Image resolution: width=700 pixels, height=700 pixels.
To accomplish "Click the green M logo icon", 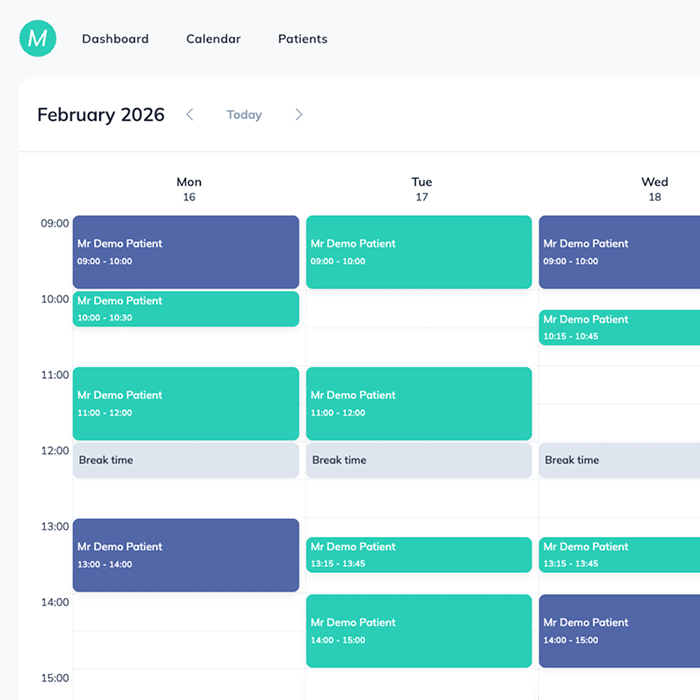I will pyautogui.click(x=38, y=39).
